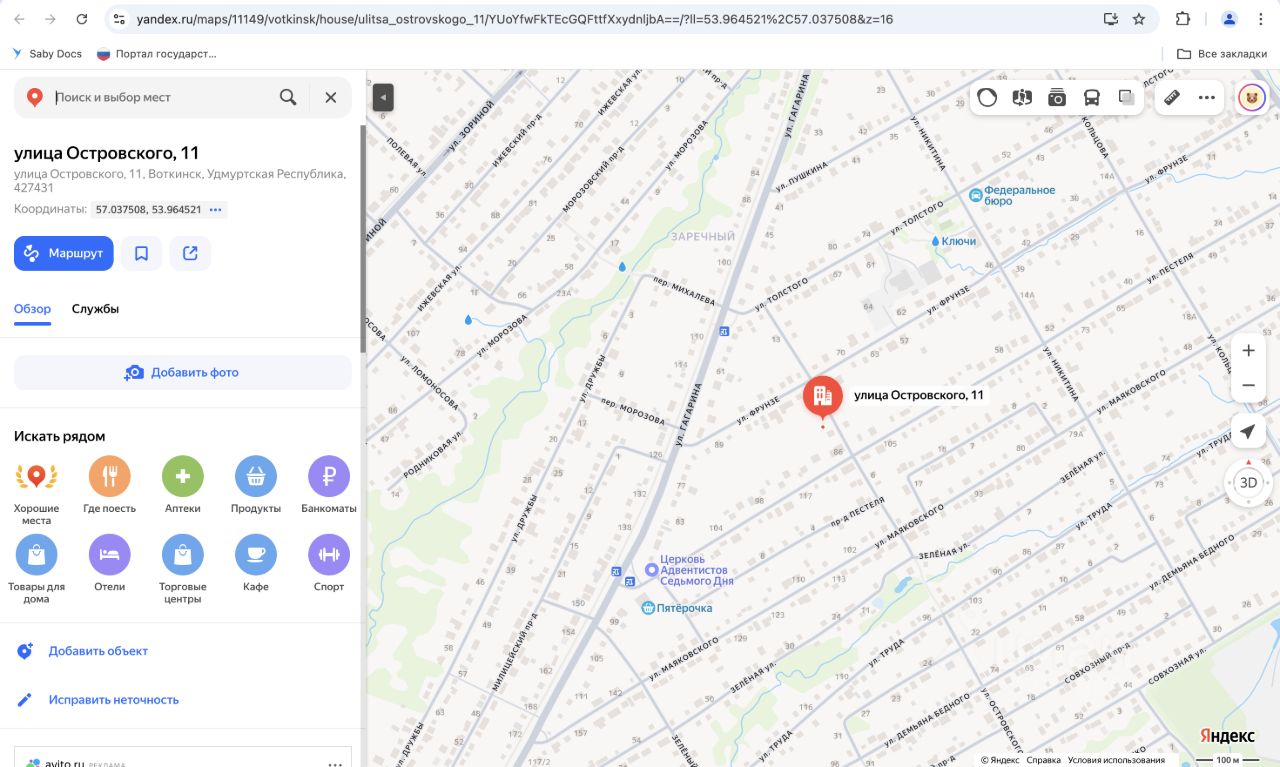Search nearby Кафе
The image size is (1280, 767).
coord(256,564)
